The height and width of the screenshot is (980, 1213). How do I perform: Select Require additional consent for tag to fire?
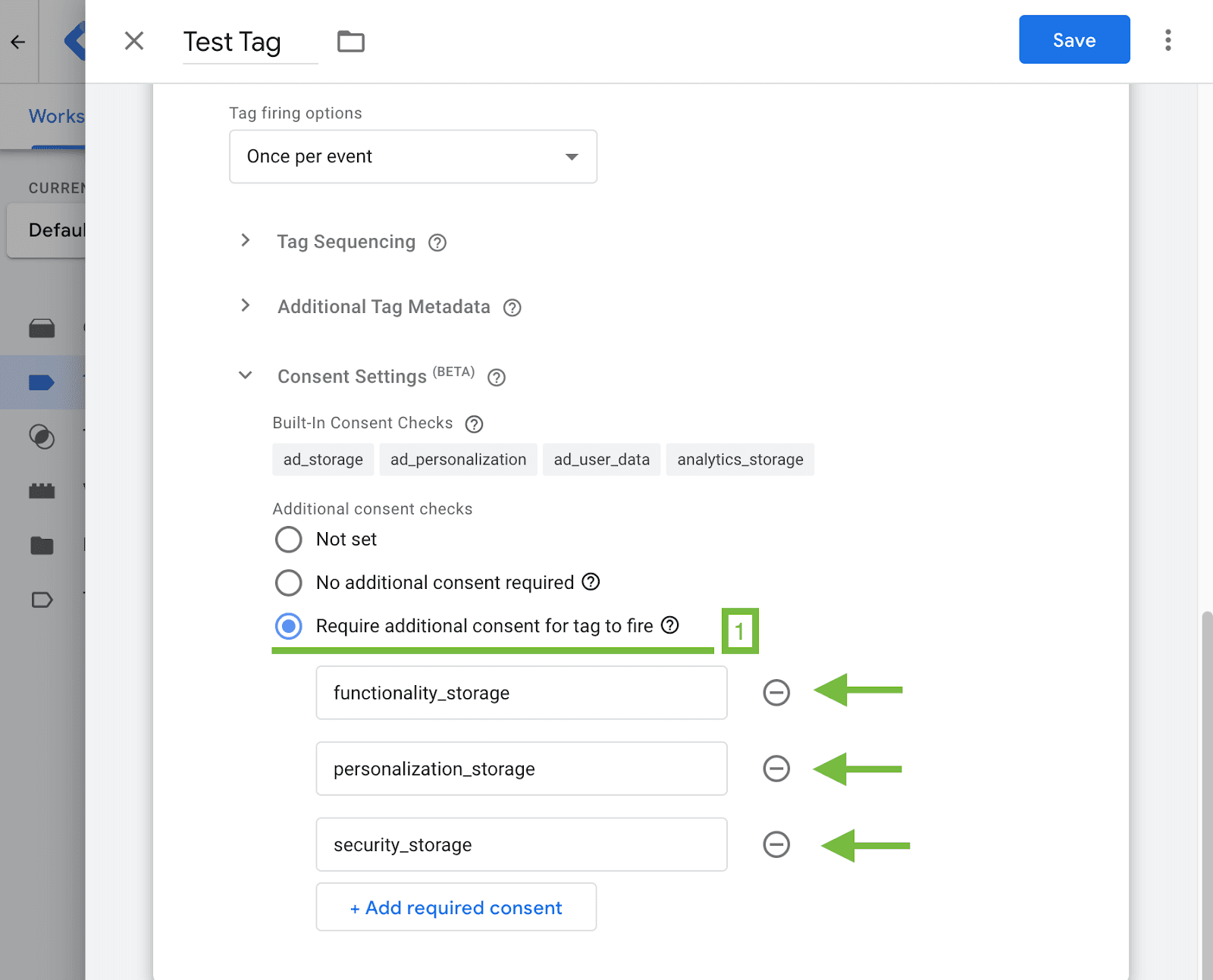click(x=289, y=626)
